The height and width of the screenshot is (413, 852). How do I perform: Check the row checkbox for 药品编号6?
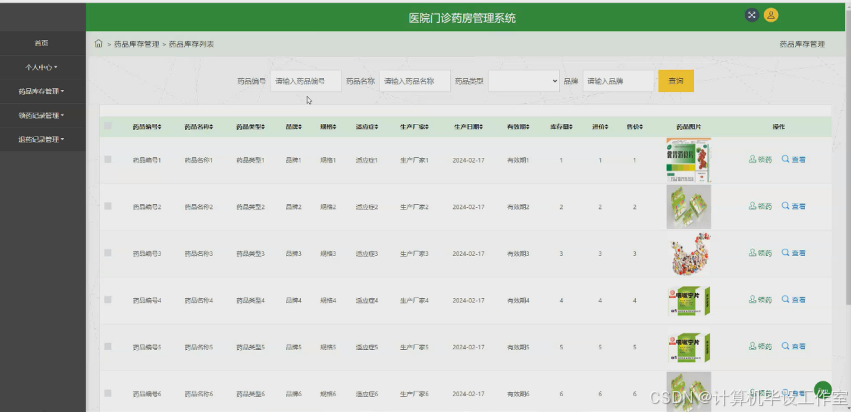108,393
